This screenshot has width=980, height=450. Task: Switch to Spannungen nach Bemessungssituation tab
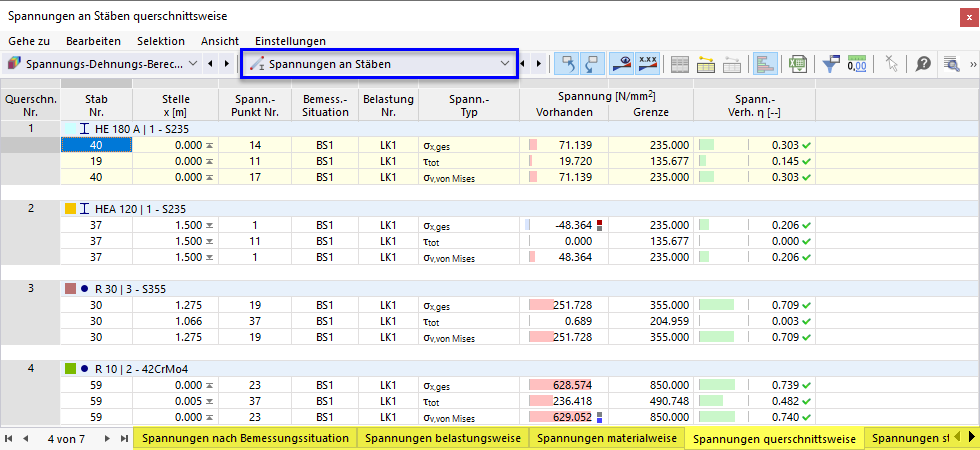coord(245,438)
